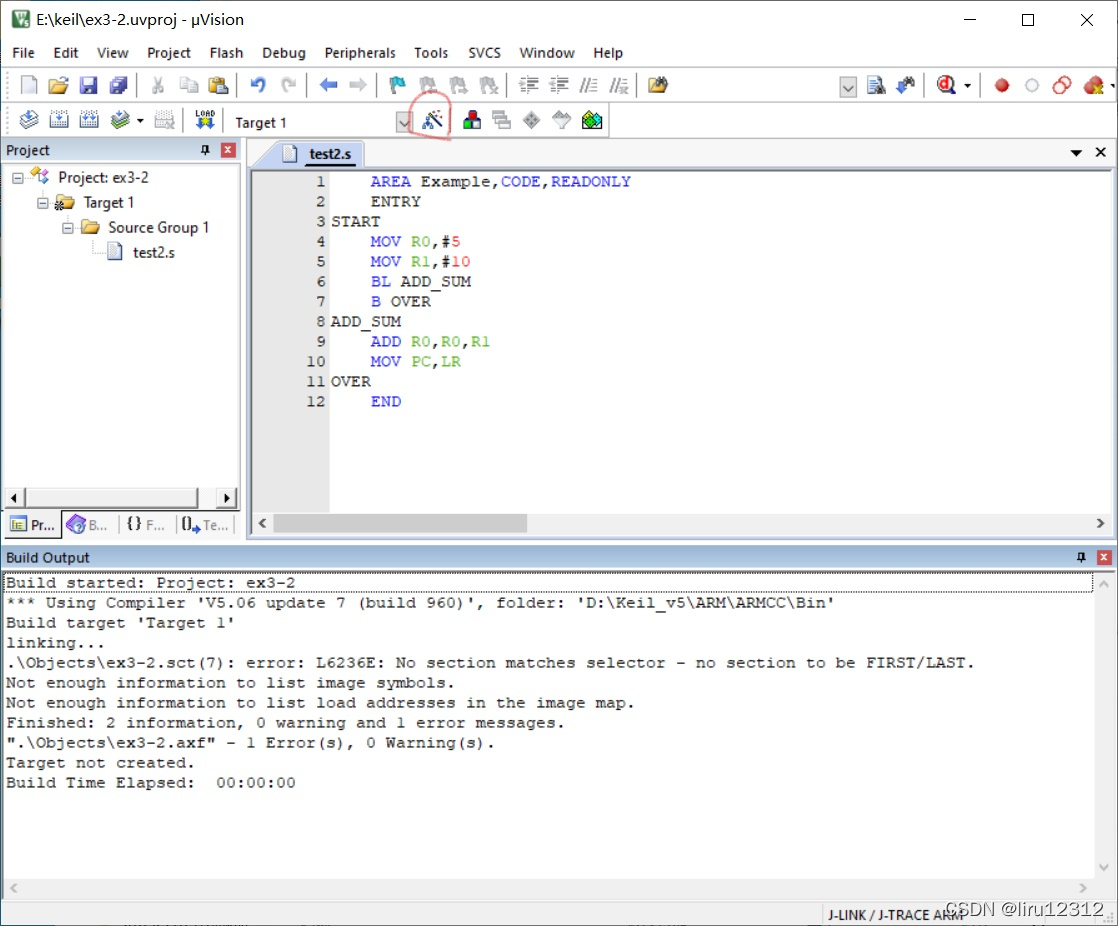The height and width of the screenshot is (926, 1118).
Task: Open the Debug menu
Action: point(284,53)
